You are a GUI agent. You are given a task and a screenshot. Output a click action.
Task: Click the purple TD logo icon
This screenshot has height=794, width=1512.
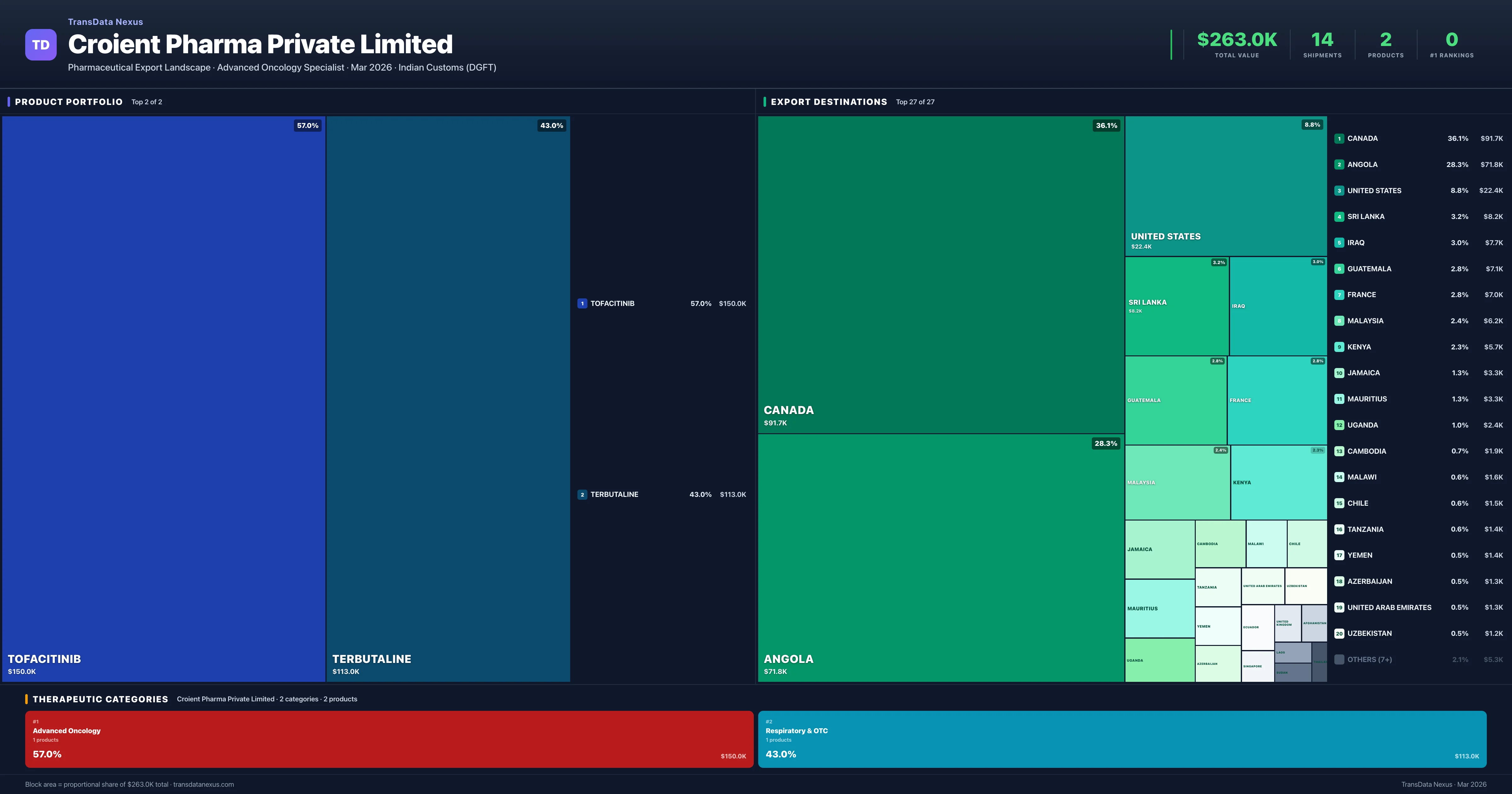(41, 45)
